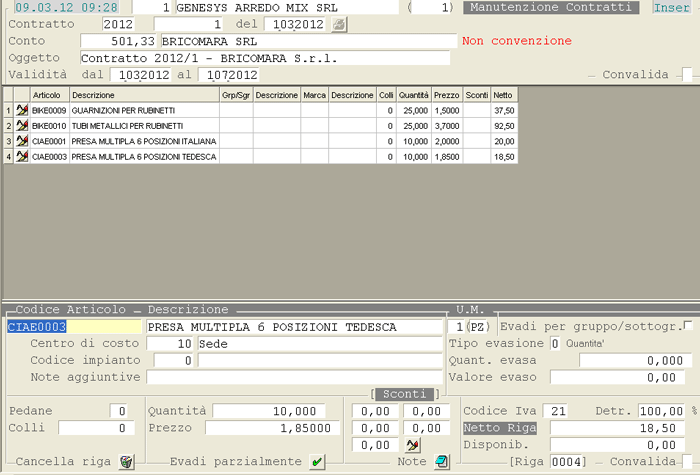Select cell TUBI METALLICI PER RUBINETTI
700x475 pixels.
pos(144,126)
